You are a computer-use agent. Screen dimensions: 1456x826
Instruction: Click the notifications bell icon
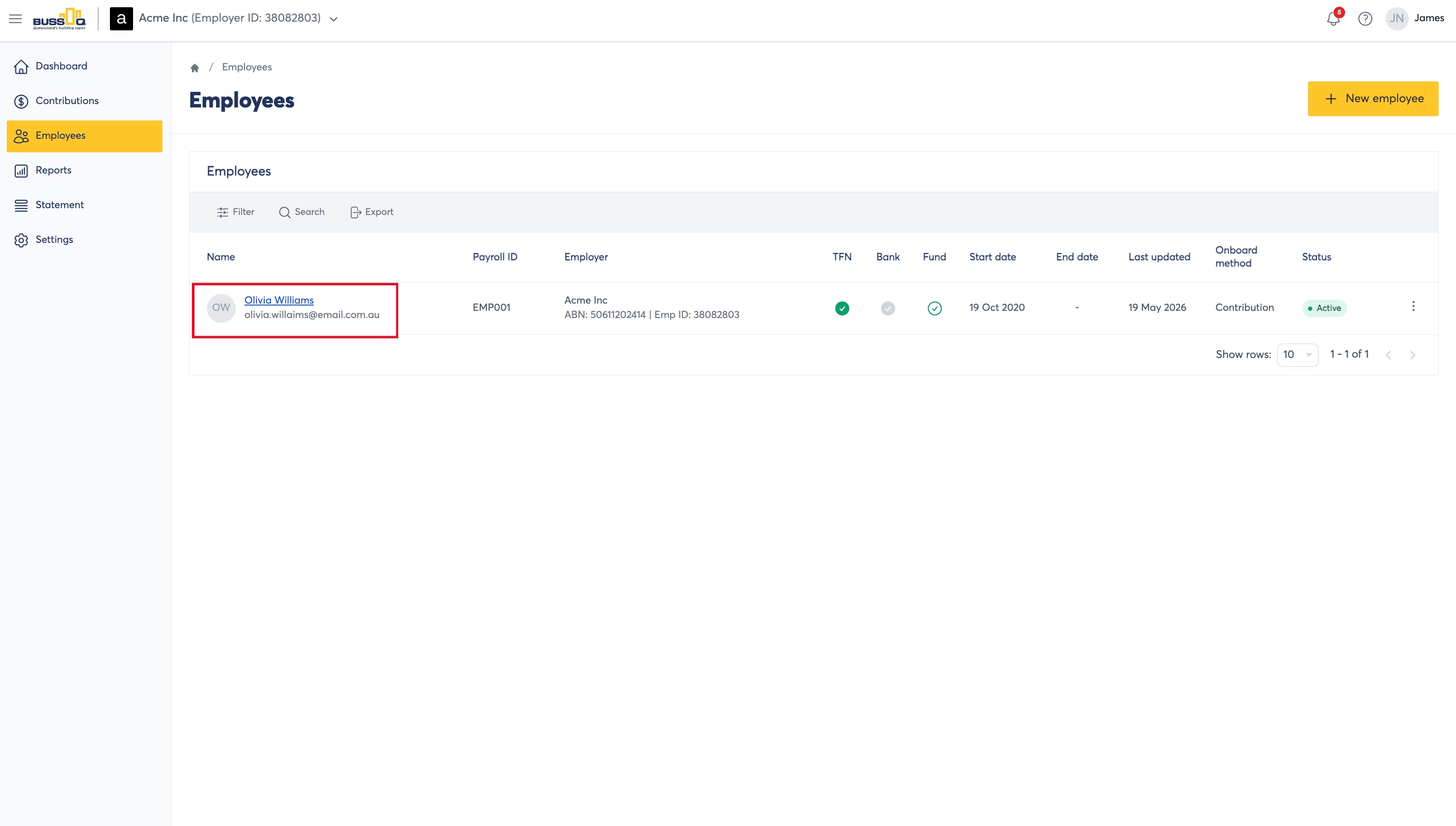[1333, 19]
